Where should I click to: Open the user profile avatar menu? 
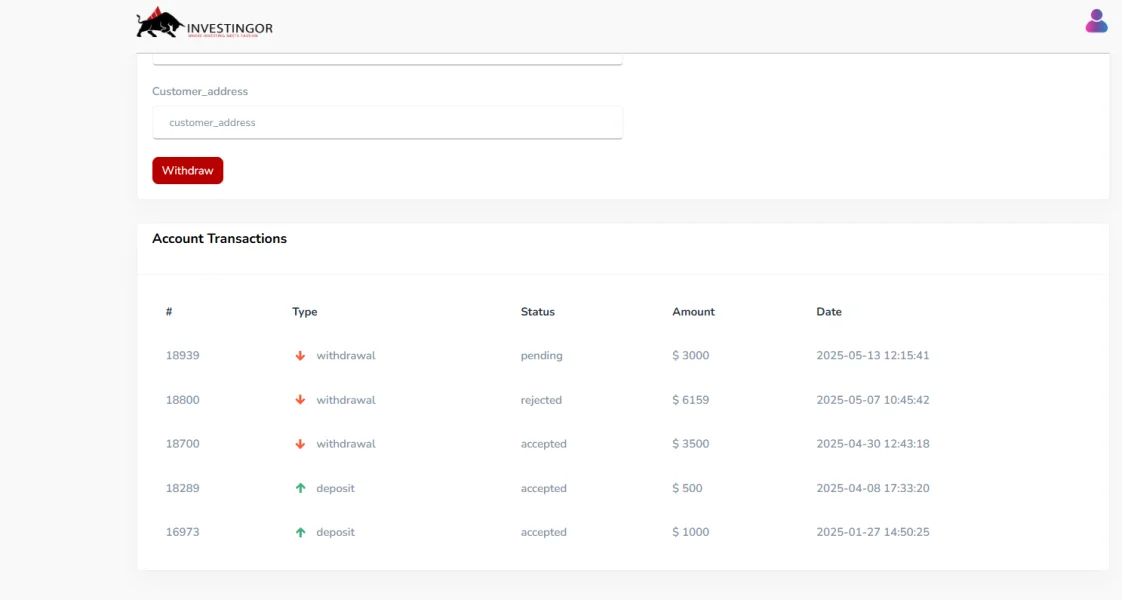[x=1096, y=21]
